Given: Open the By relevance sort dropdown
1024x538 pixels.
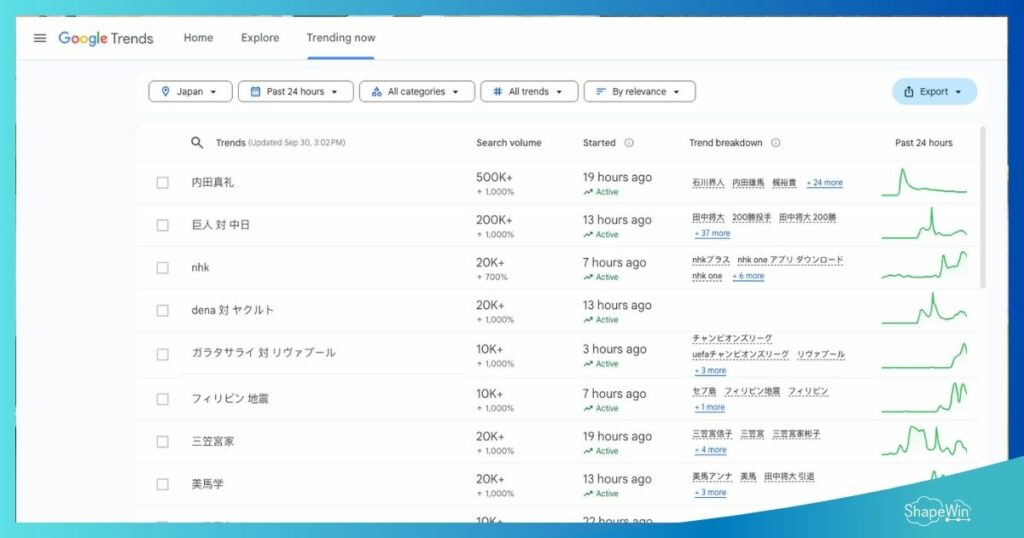Looking at the screenshot, I should click(639, 91).
